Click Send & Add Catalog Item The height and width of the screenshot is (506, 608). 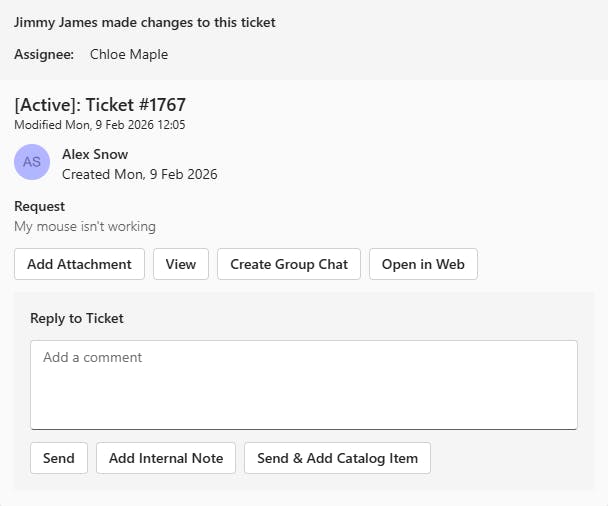click(x=337, y=458)
